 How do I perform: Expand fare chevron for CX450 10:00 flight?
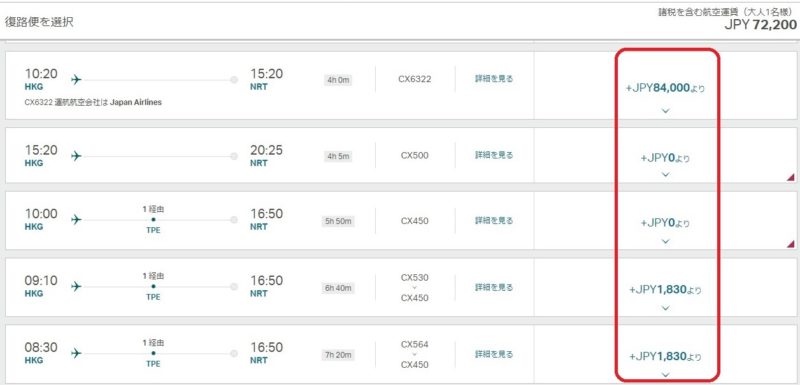665,241
